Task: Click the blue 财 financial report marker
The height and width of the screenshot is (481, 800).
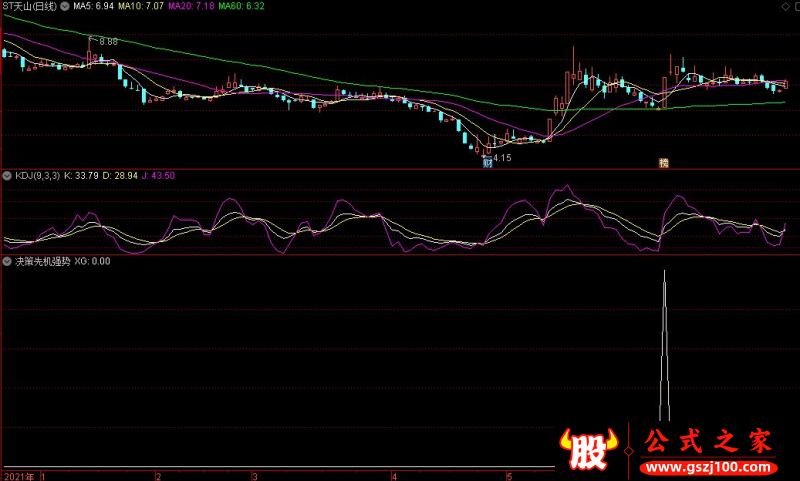Action: pos(488,163)
